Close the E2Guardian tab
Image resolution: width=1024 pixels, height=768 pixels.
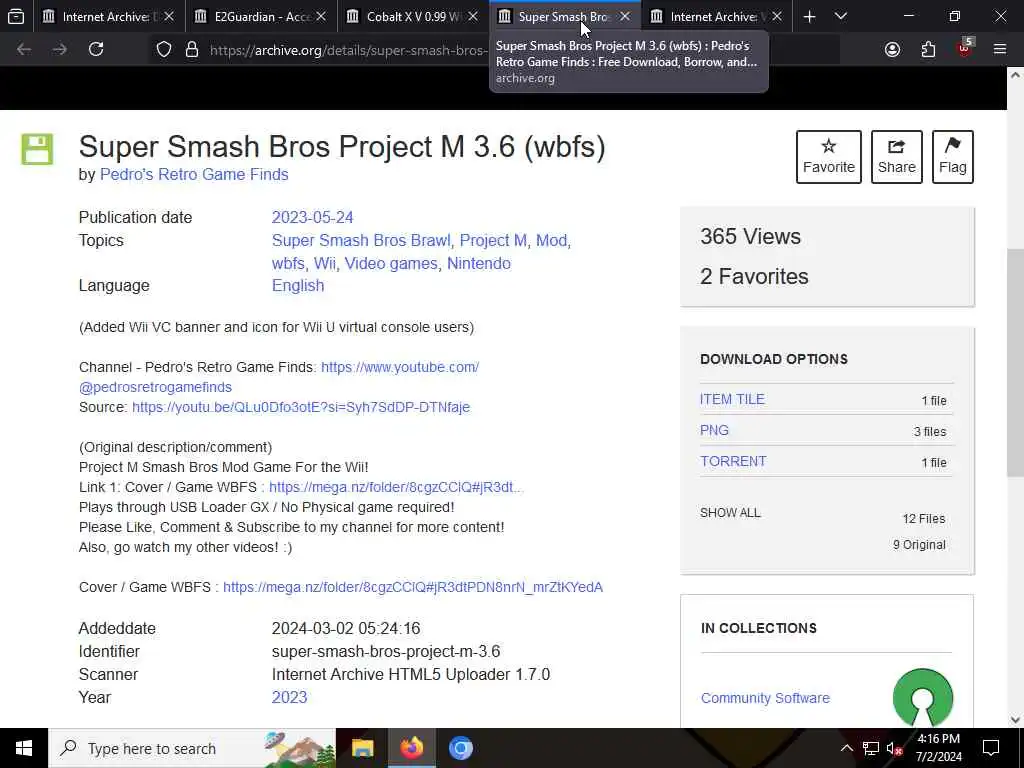[x=321, y=16]
